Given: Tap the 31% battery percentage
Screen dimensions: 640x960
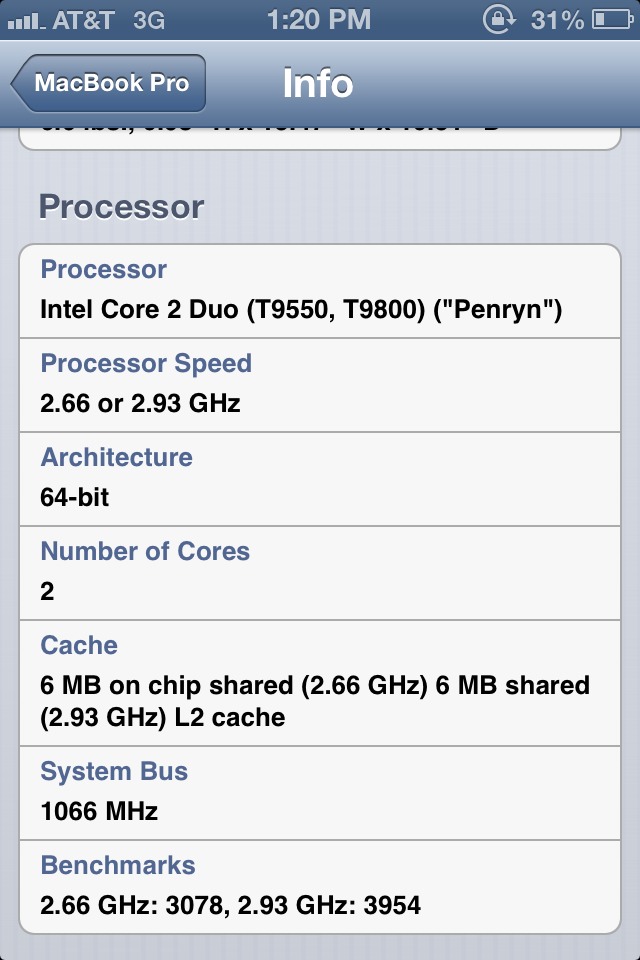Looking at the screenshot, I should pyautogui.click(x=557, y=20).
